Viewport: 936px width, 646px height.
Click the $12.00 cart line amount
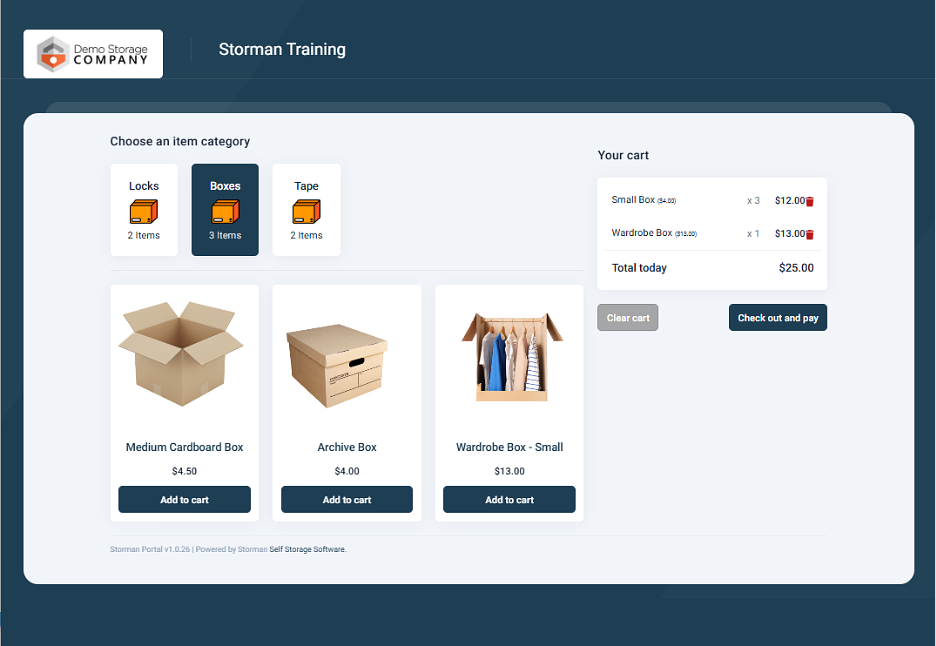click(x=790, y=201)
